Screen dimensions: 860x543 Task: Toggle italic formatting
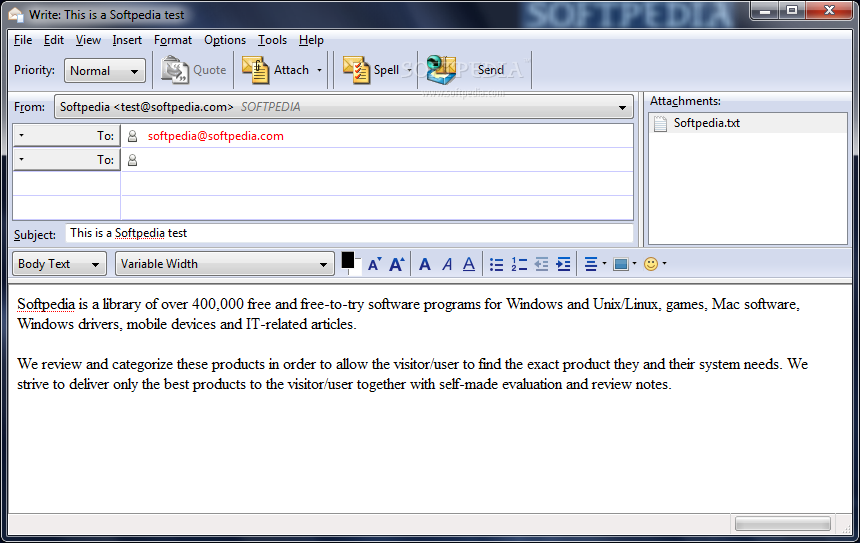click(447, 264)
